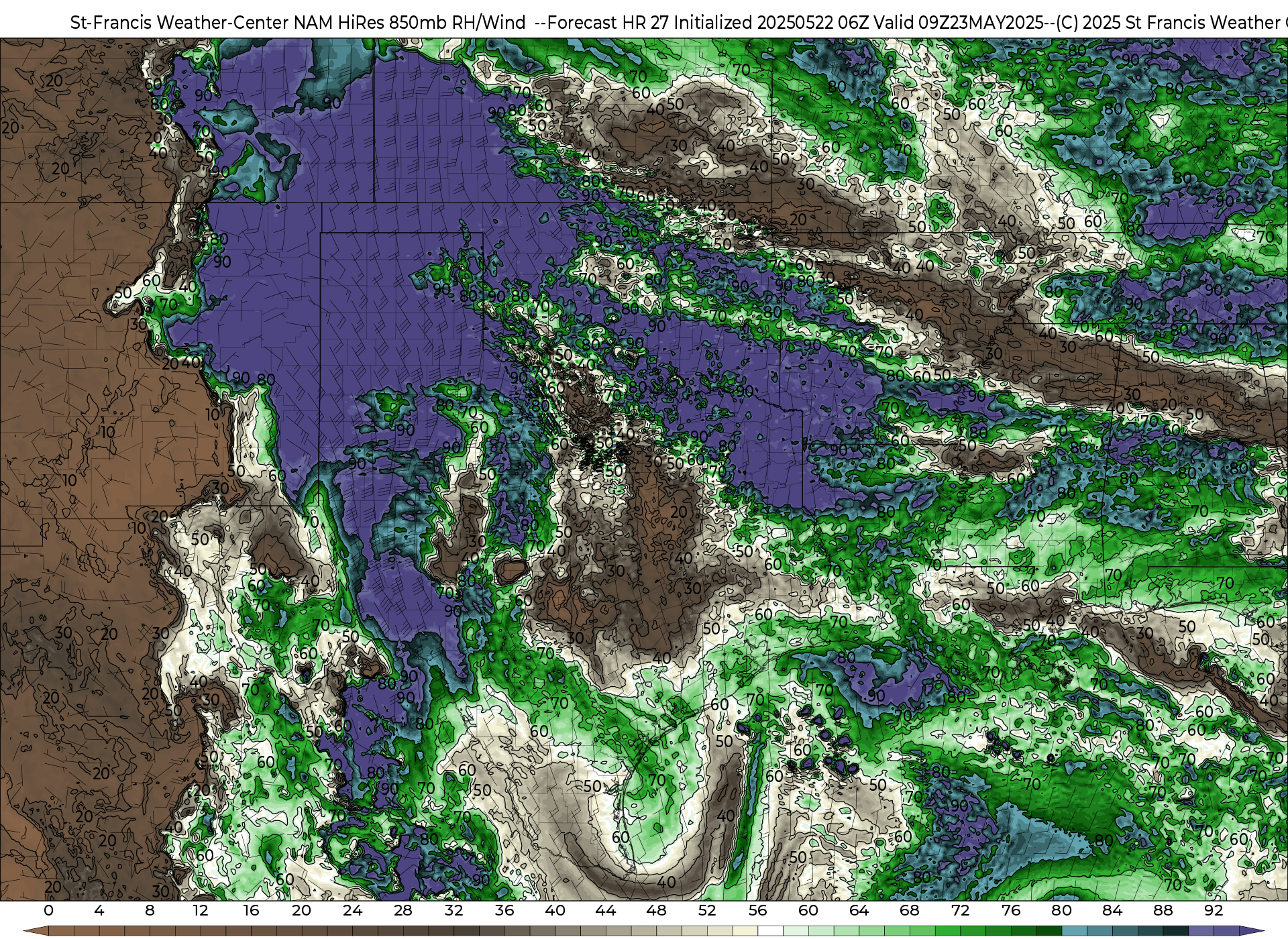1288x939 pixels.
Task: Click the colorbar tick label "76"
Action: tap(1011, 911)
